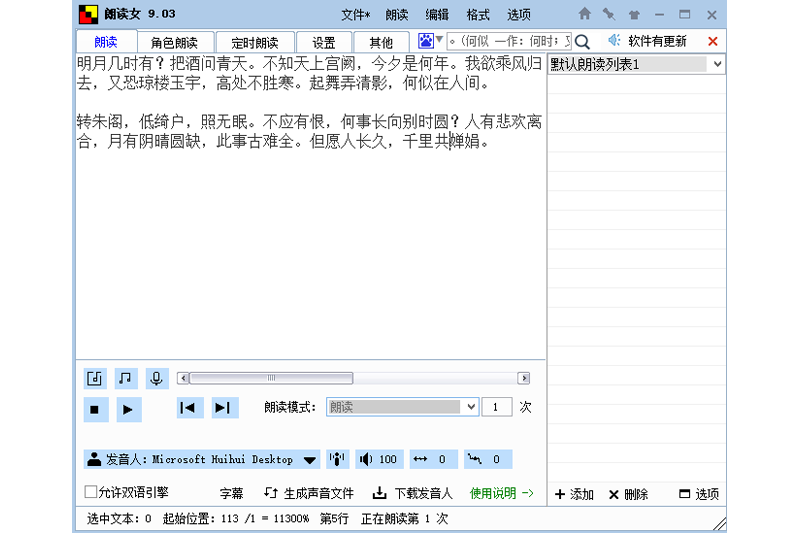Switch to the 角色朗读 tab
The image size is (800, 533).
pos(174,43)
